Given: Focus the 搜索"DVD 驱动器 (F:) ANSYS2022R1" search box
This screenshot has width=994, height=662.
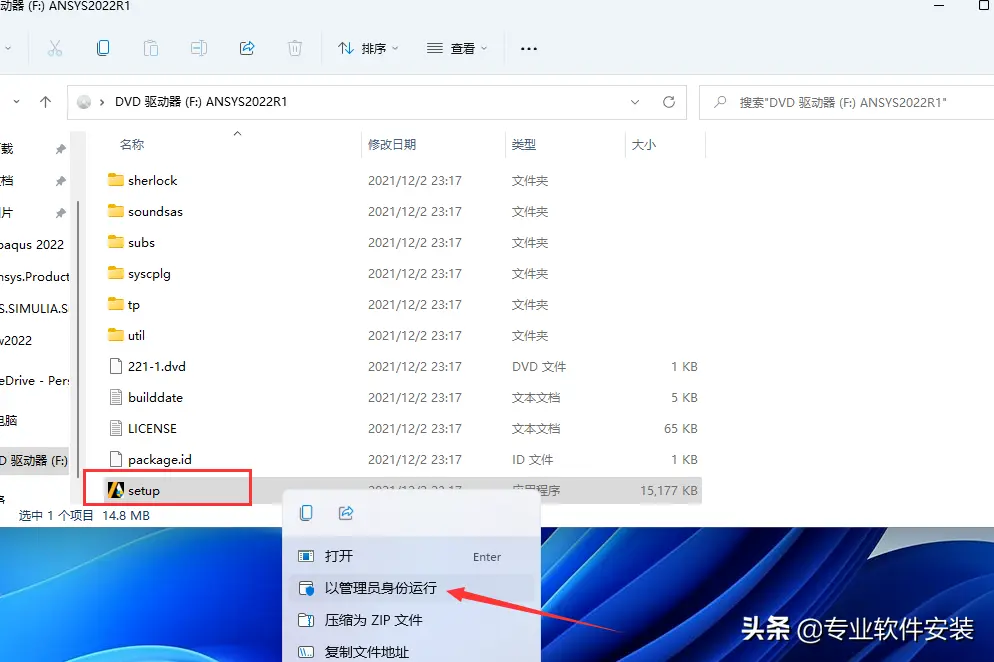Looking at the screenshot, I should click(847, 102).
